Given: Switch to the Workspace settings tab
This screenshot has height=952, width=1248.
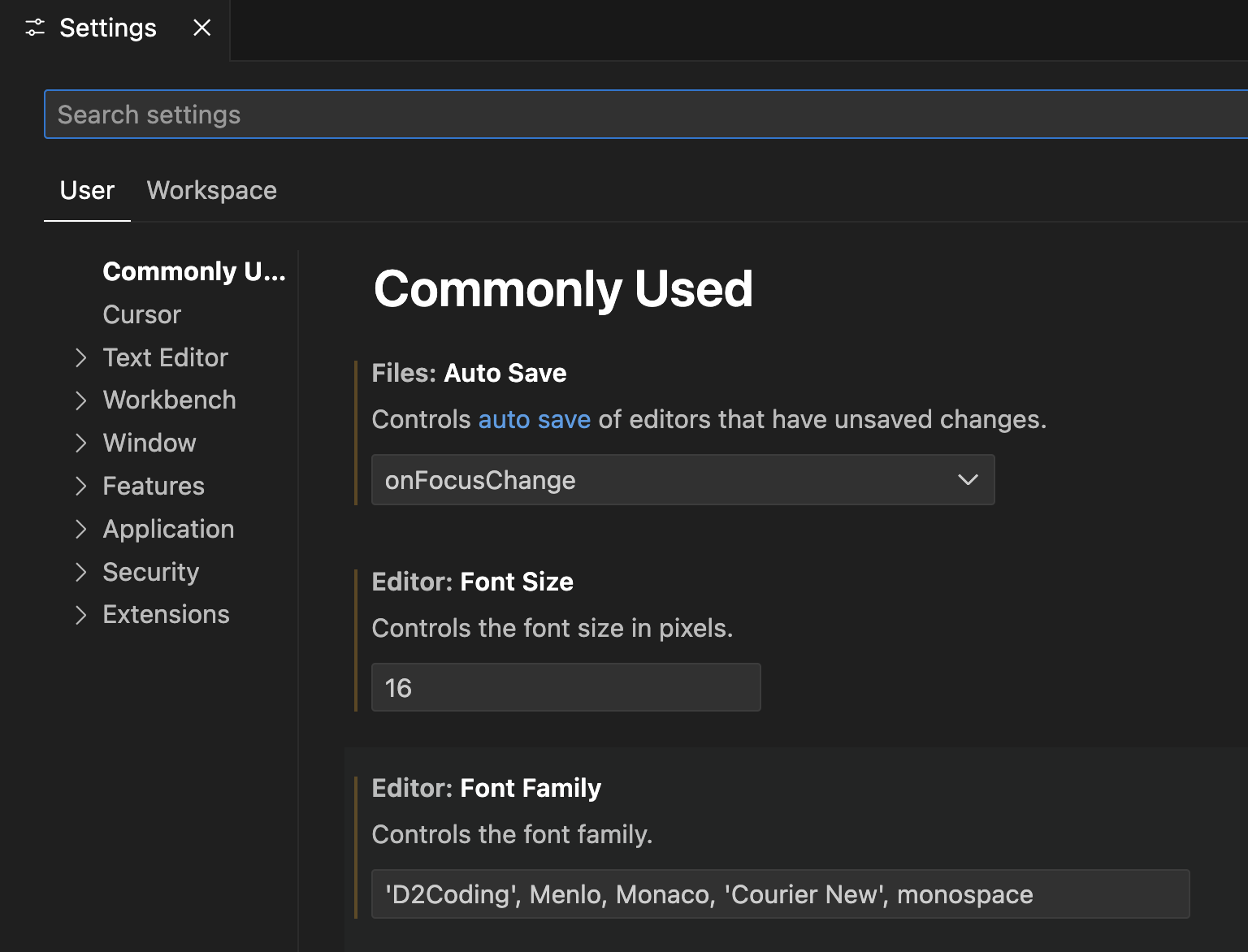Looking at the screenshot, I should (x=212, y=190).
